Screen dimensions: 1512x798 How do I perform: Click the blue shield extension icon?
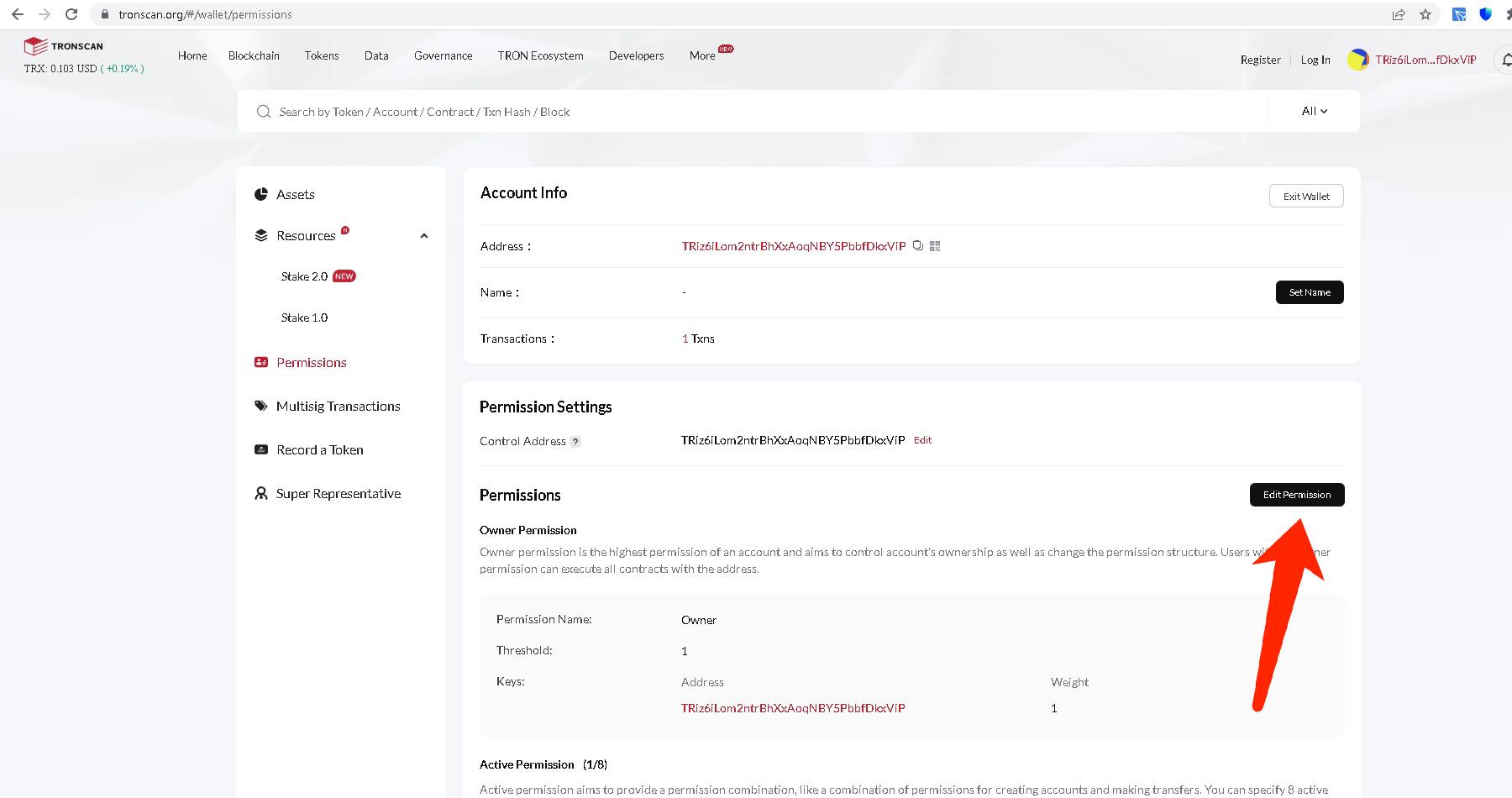click(x=1486, y=14)
